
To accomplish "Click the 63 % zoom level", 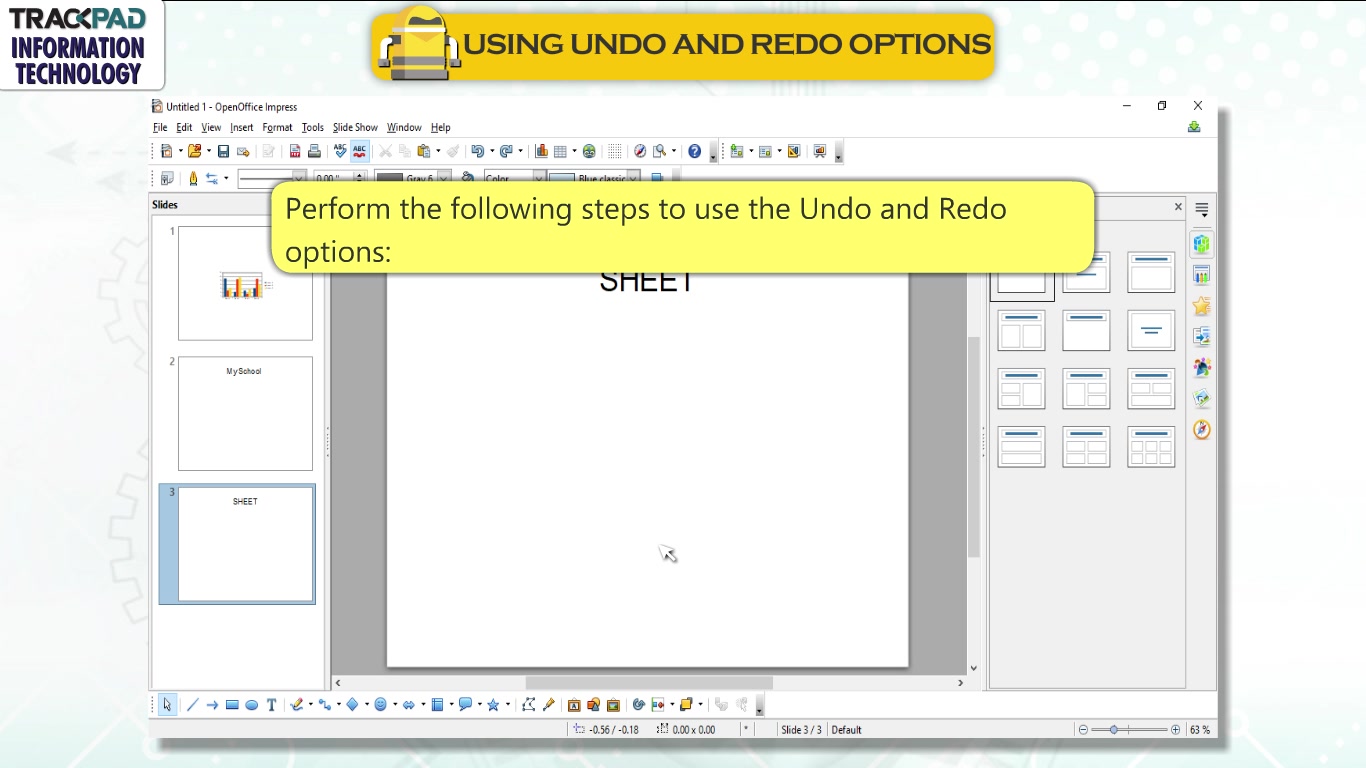I will pyautogui.click(x=1200, y=730).
